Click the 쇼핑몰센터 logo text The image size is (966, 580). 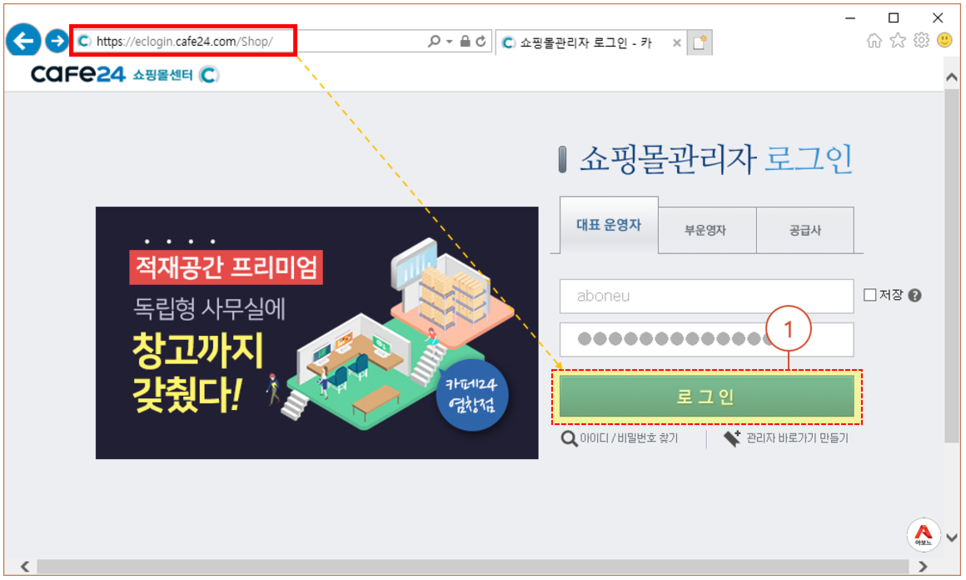[x=163, y=75]
